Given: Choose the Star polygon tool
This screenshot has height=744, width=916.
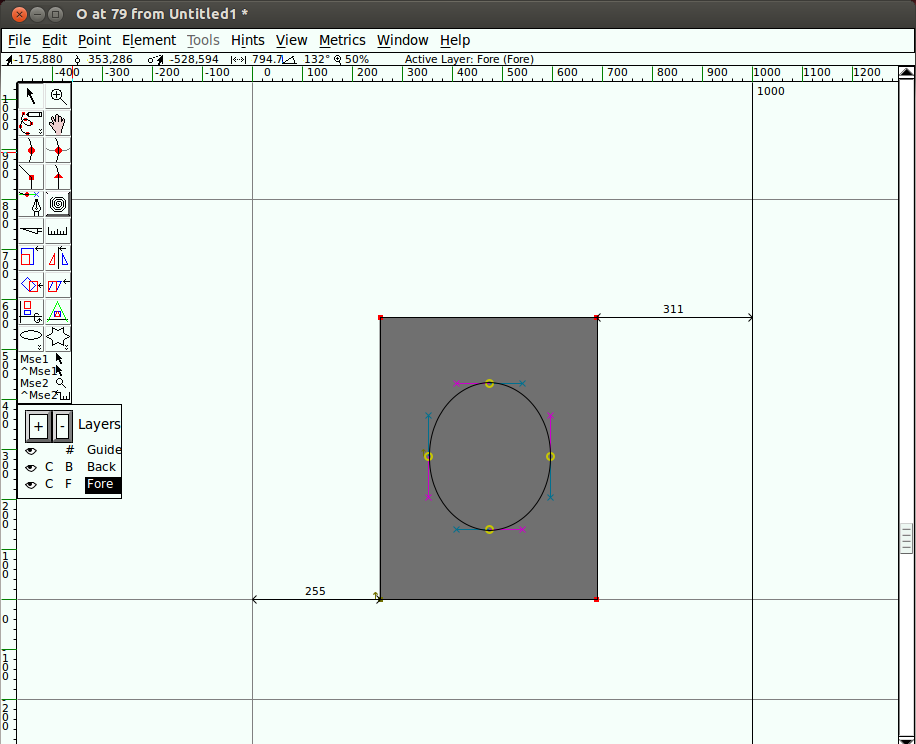Looking at the screenshot, I should (58, 337).
